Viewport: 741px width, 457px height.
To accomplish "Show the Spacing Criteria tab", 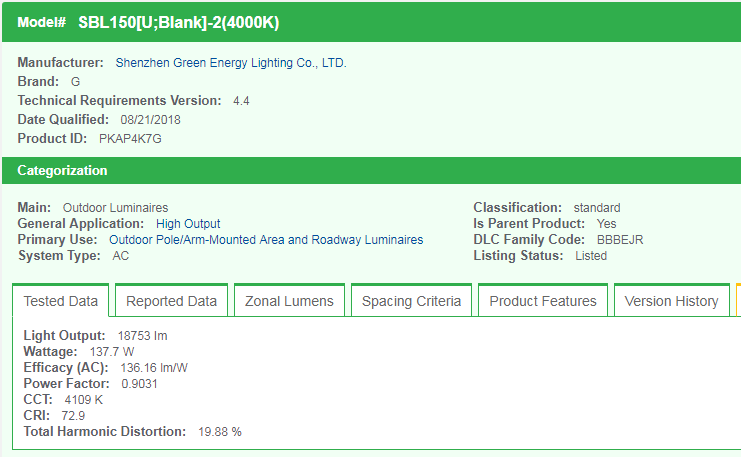I will [411, 301].
